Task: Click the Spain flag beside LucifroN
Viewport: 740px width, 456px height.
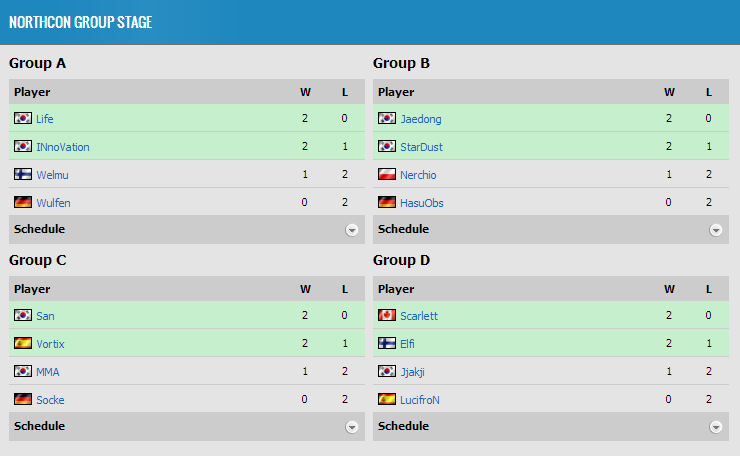Action: [x=386, y=400]
